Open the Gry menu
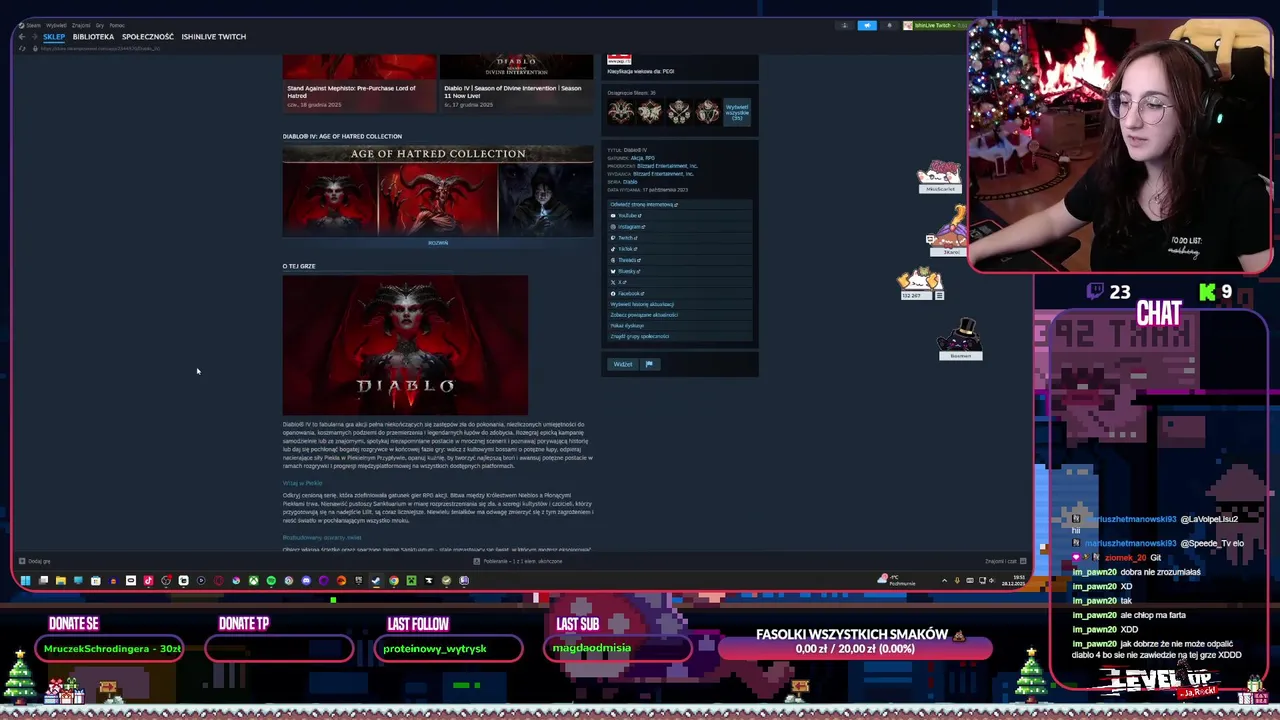 pos(100,25)
